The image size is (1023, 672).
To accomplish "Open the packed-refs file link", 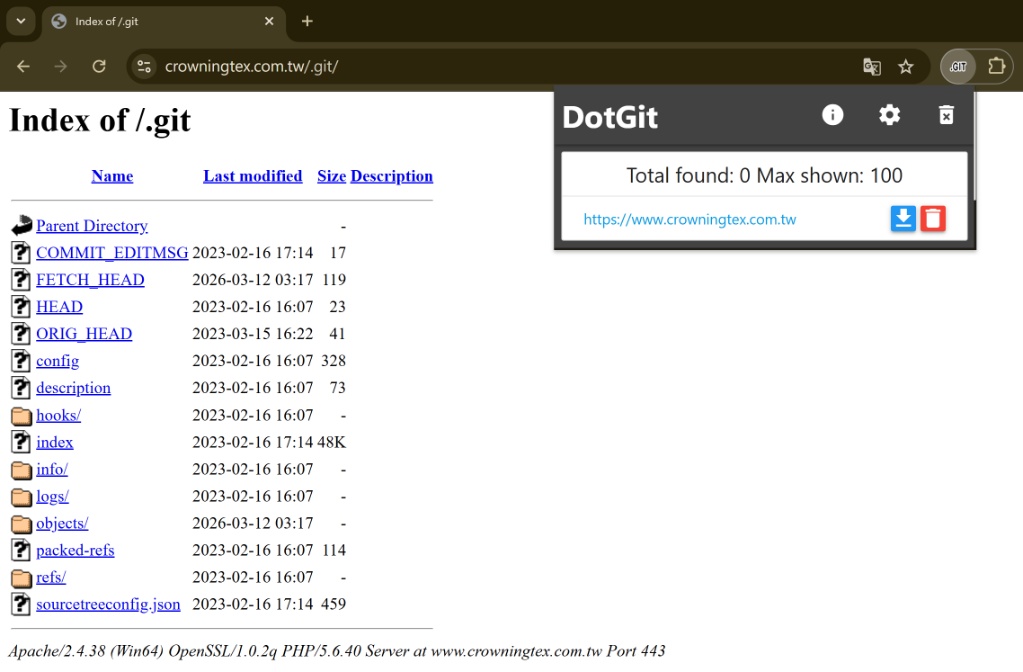I will [75, 551].
